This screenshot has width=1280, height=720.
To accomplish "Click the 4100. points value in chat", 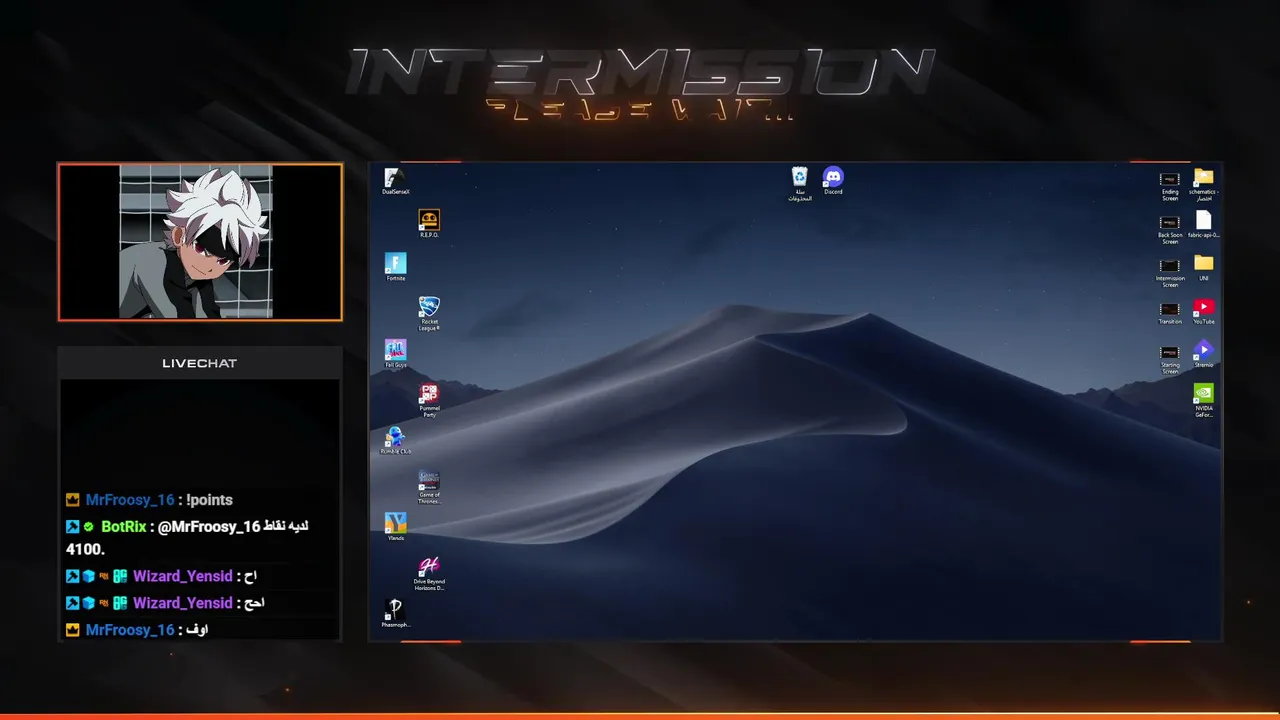I will click(x=85, y=550).
